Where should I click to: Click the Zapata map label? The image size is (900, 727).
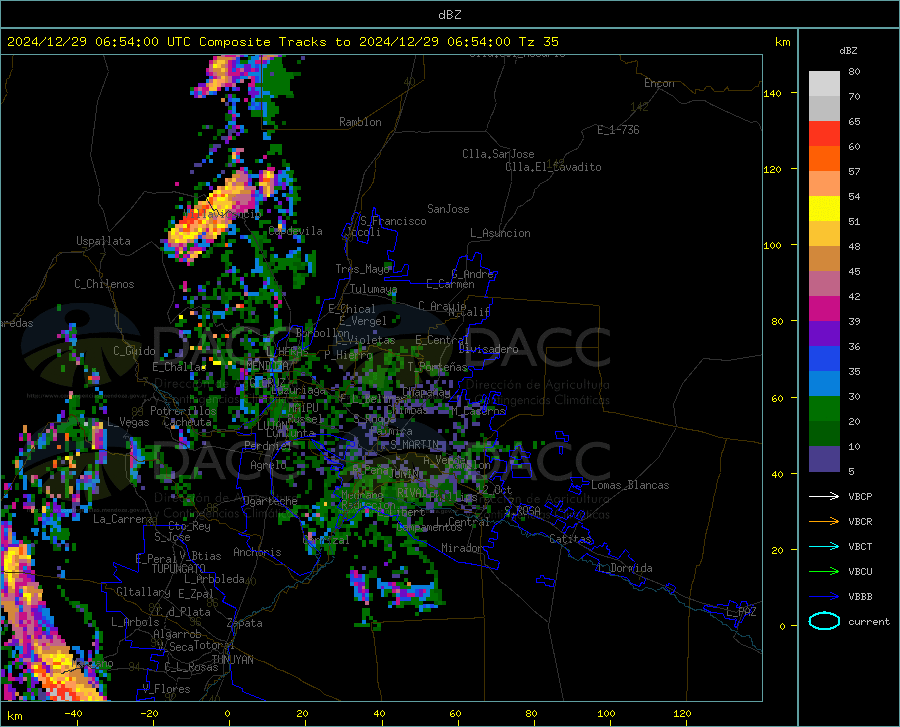click(245, 623)
